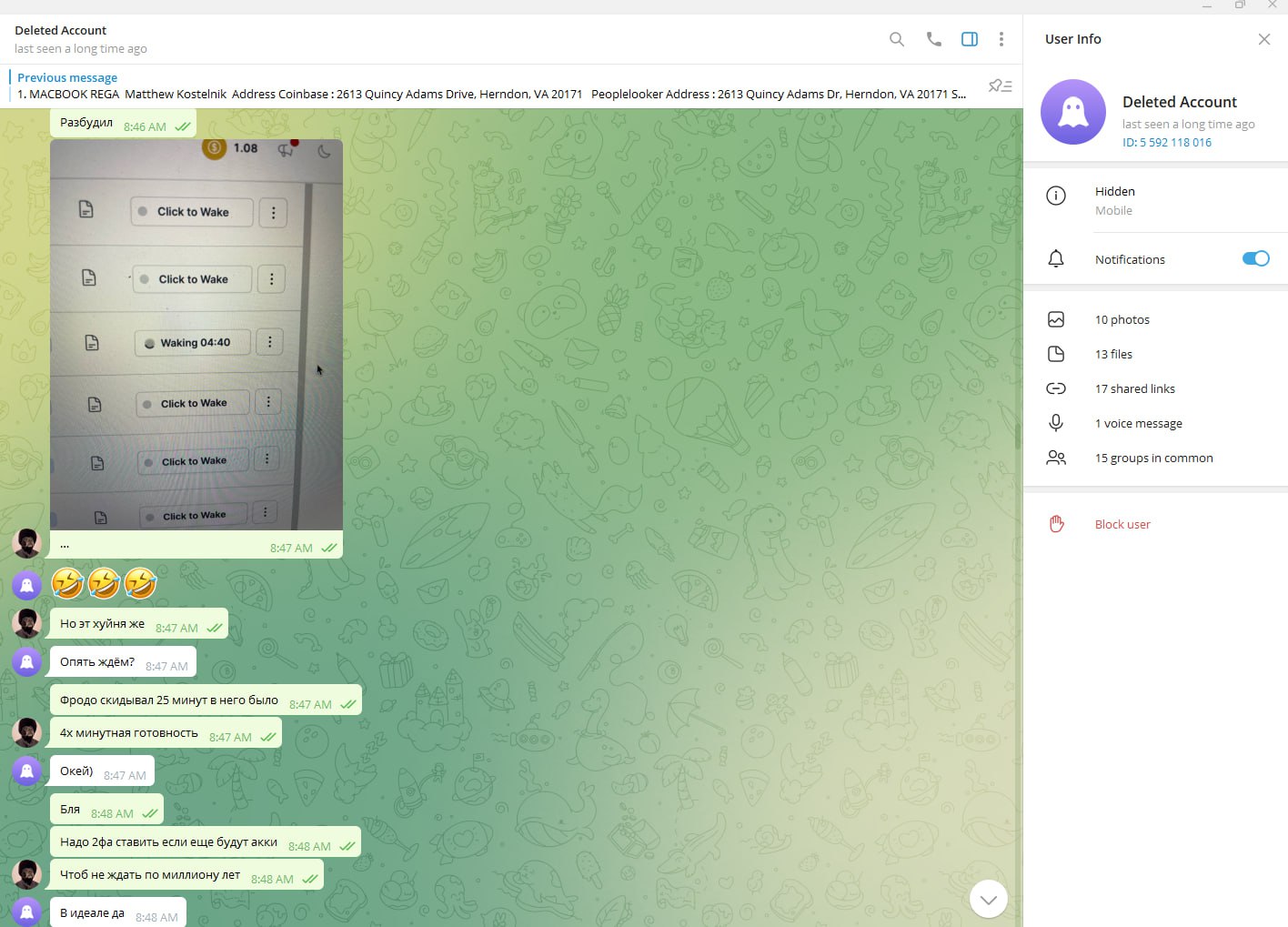Screen dimensions: 1288x927
Task: Open the 1 voice message entry
Action: [1155, 423]
